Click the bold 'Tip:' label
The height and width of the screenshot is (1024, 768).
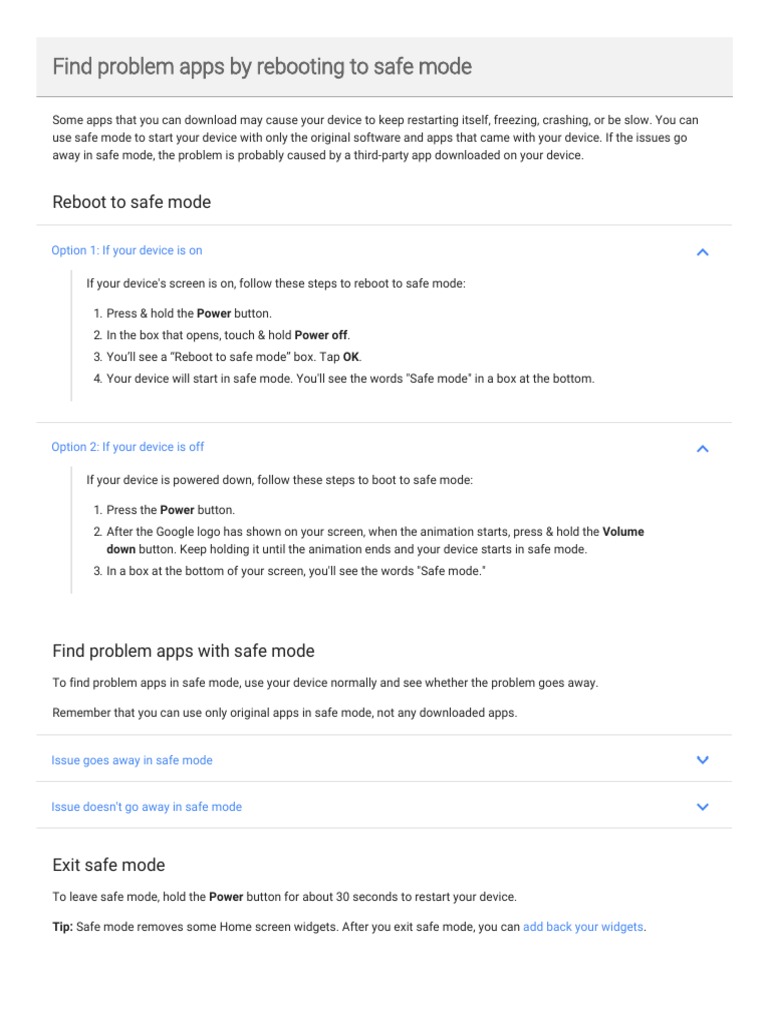[x=62, y=927]
